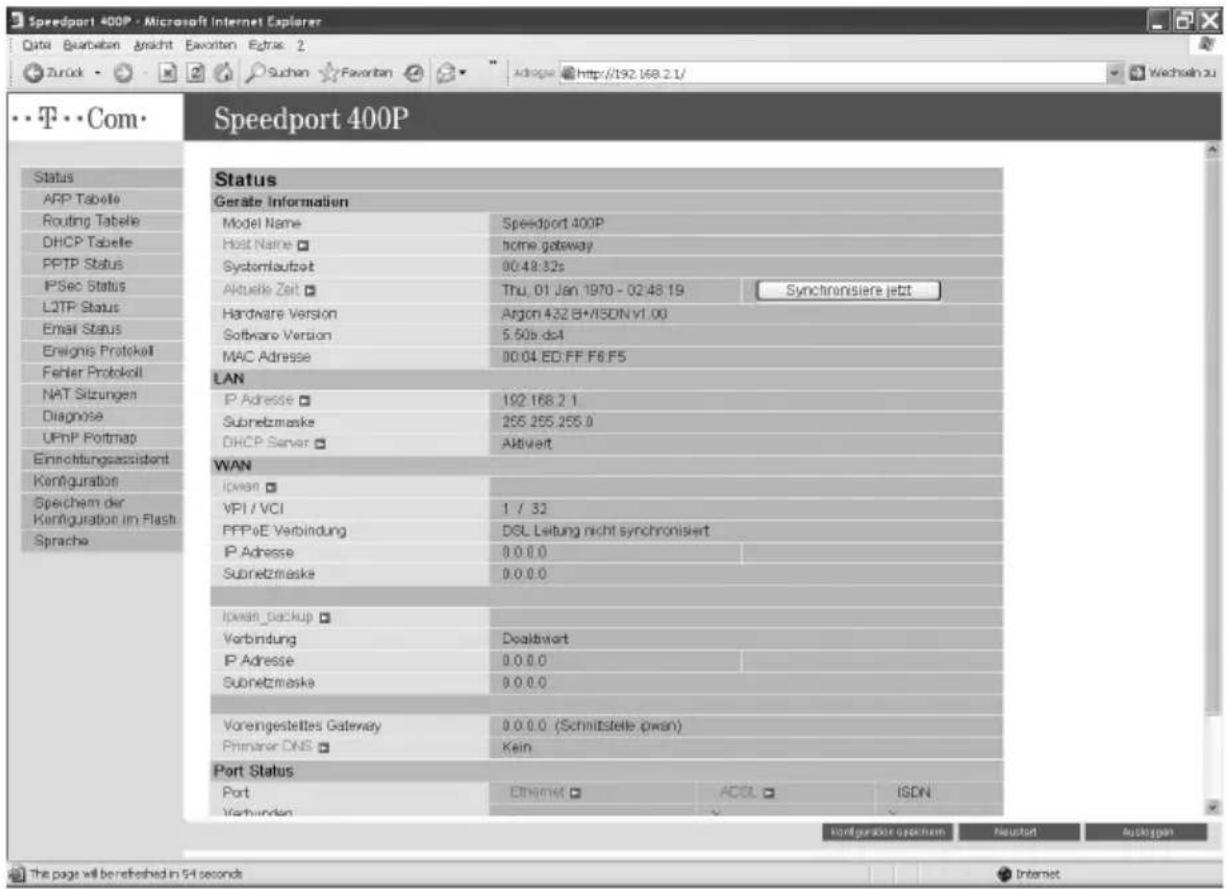Click help icon next to Primärer DNS
Image resolution: width=1226 pixels, height=889 pixels.
[323, 747]
